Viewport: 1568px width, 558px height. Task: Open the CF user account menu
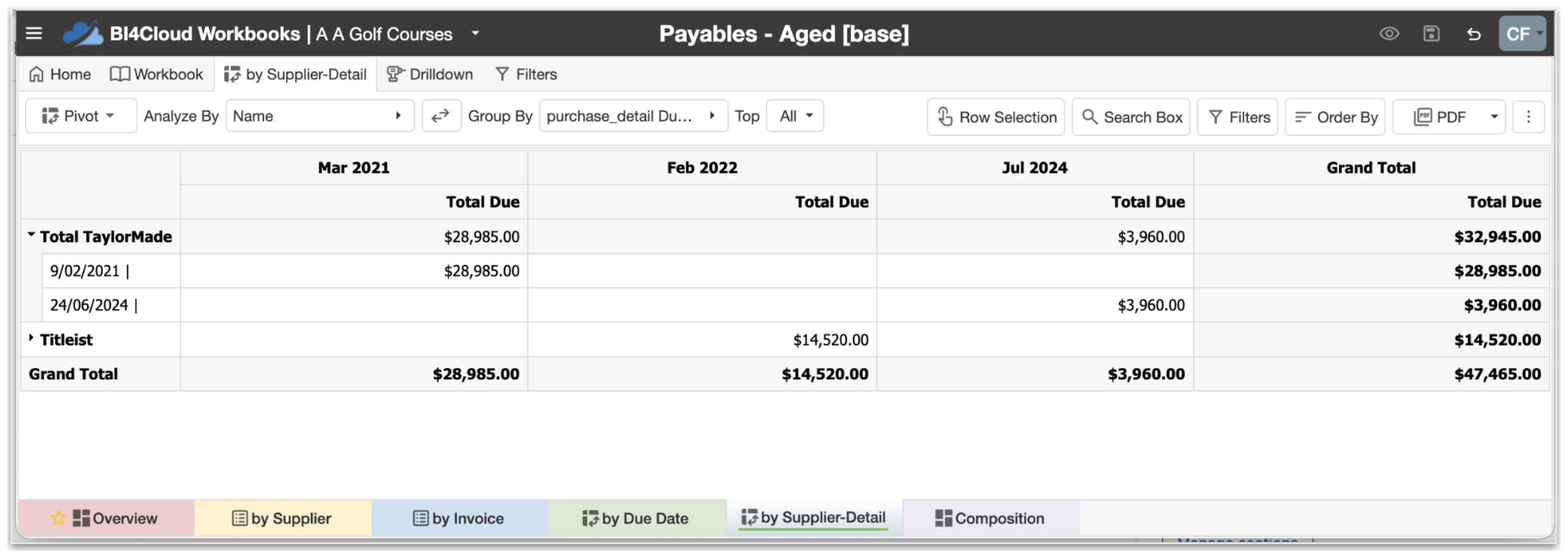[x=1522, y=33]
